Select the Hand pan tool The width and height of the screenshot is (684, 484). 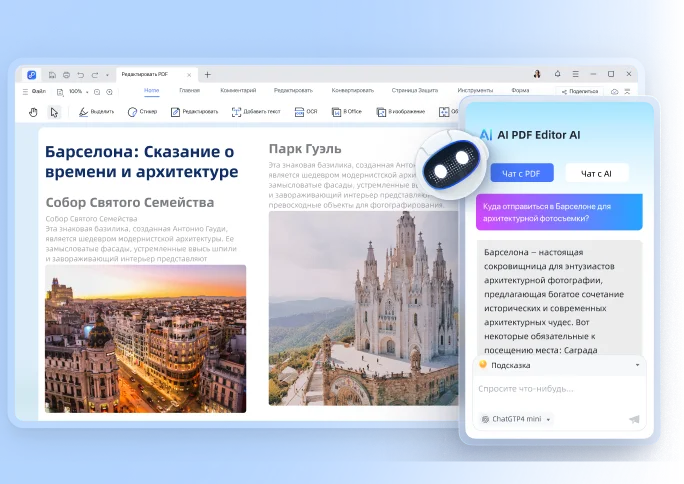click(x=33, y=112)
